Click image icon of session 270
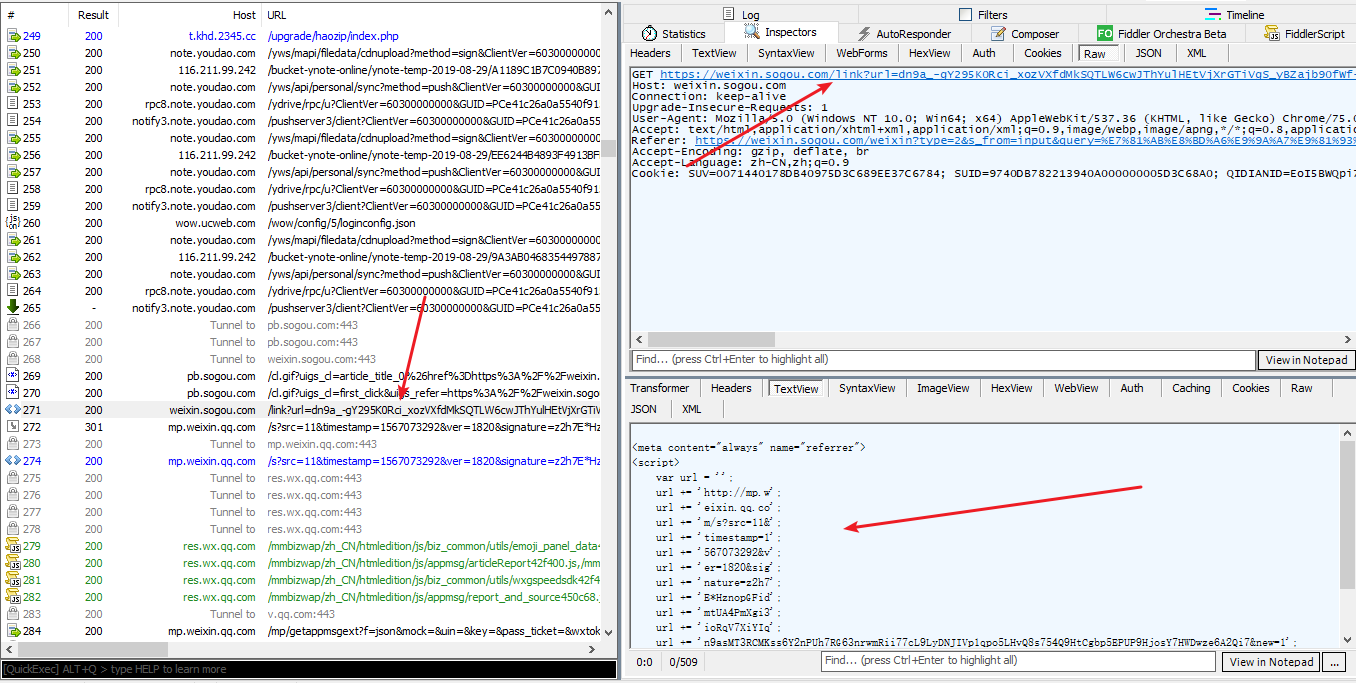 coord(14,393)
